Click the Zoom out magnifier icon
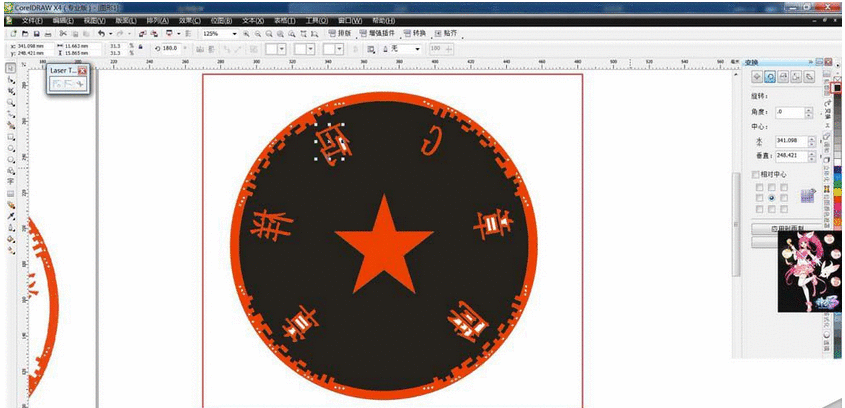This screenshot has height=408, width=845. (258, 33)
